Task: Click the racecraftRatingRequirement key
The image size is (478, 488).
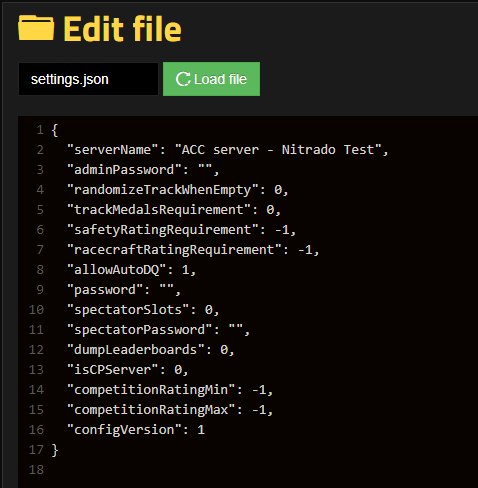Action: tap(174, 250)
